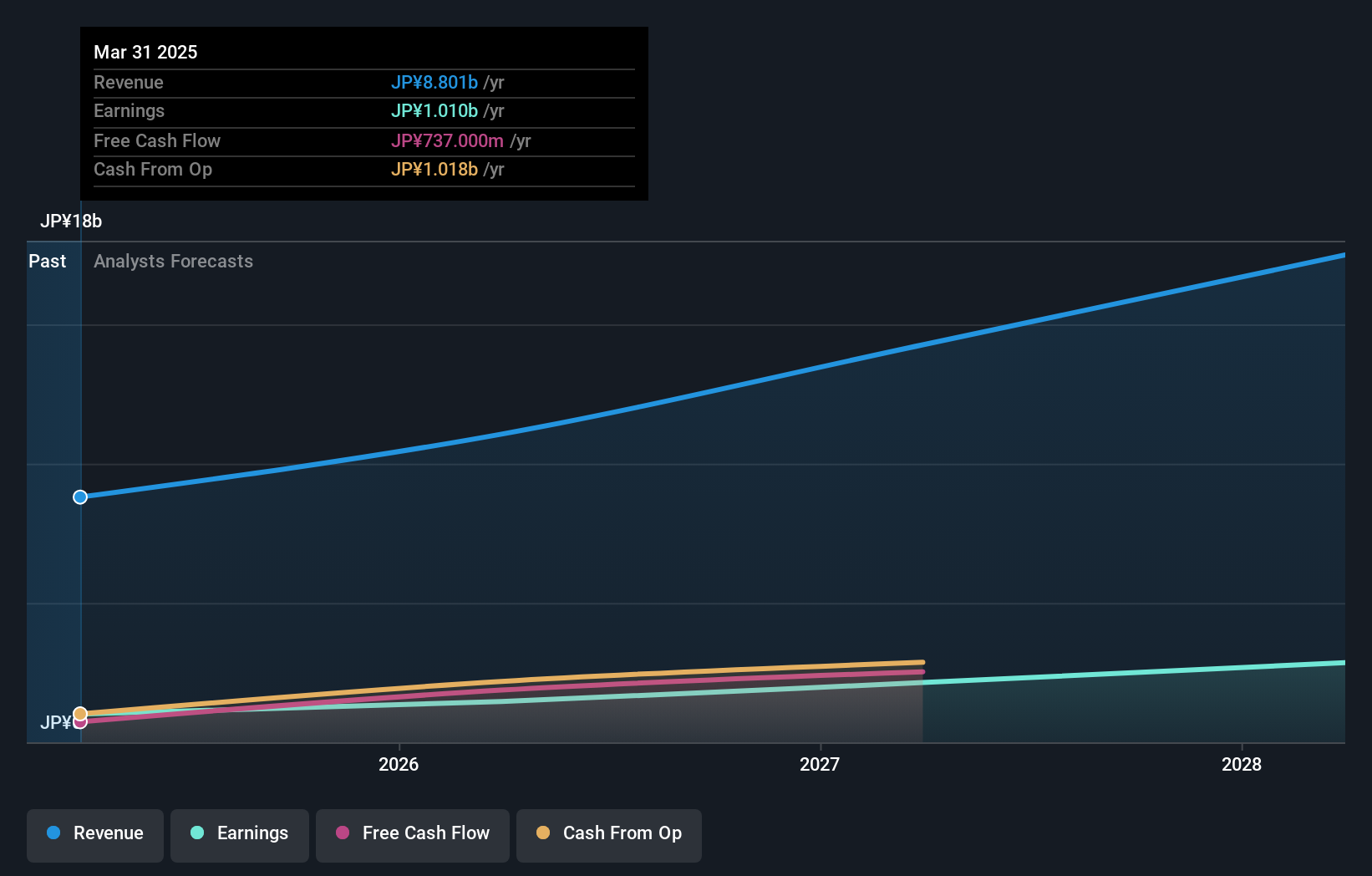The width and height of the screenshot is (1372, 876).
Task: Click the Free Cash Flow tooltip row label
Action: click(157, 140)
